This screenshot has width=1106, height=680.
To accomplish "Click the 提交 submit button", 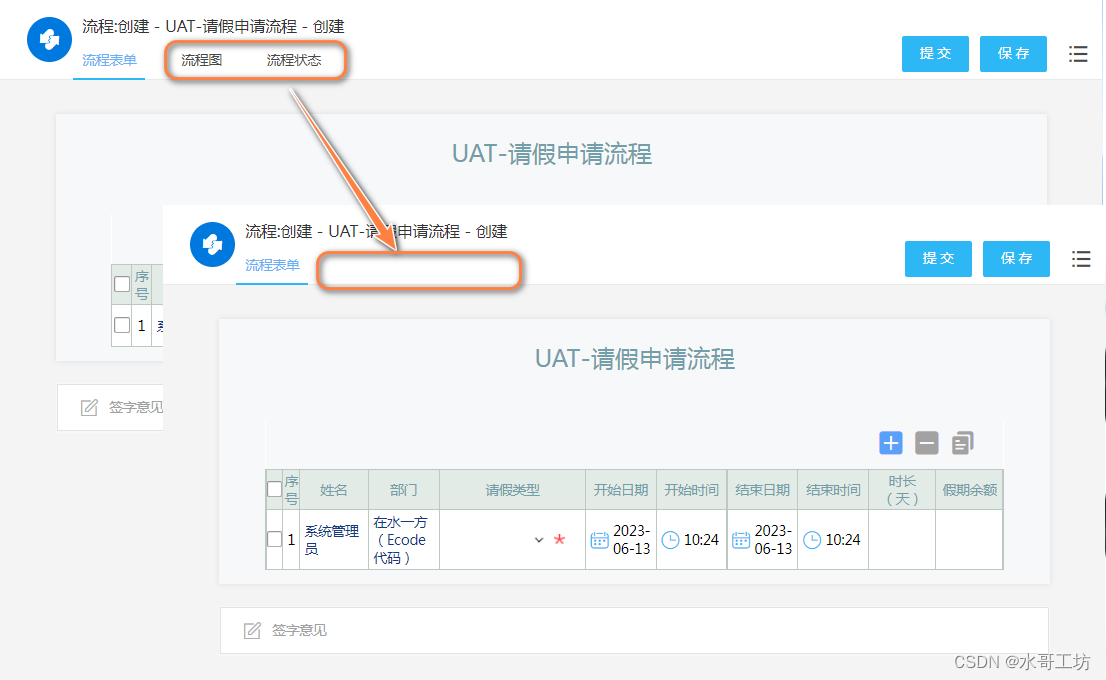I will (938, 259).
